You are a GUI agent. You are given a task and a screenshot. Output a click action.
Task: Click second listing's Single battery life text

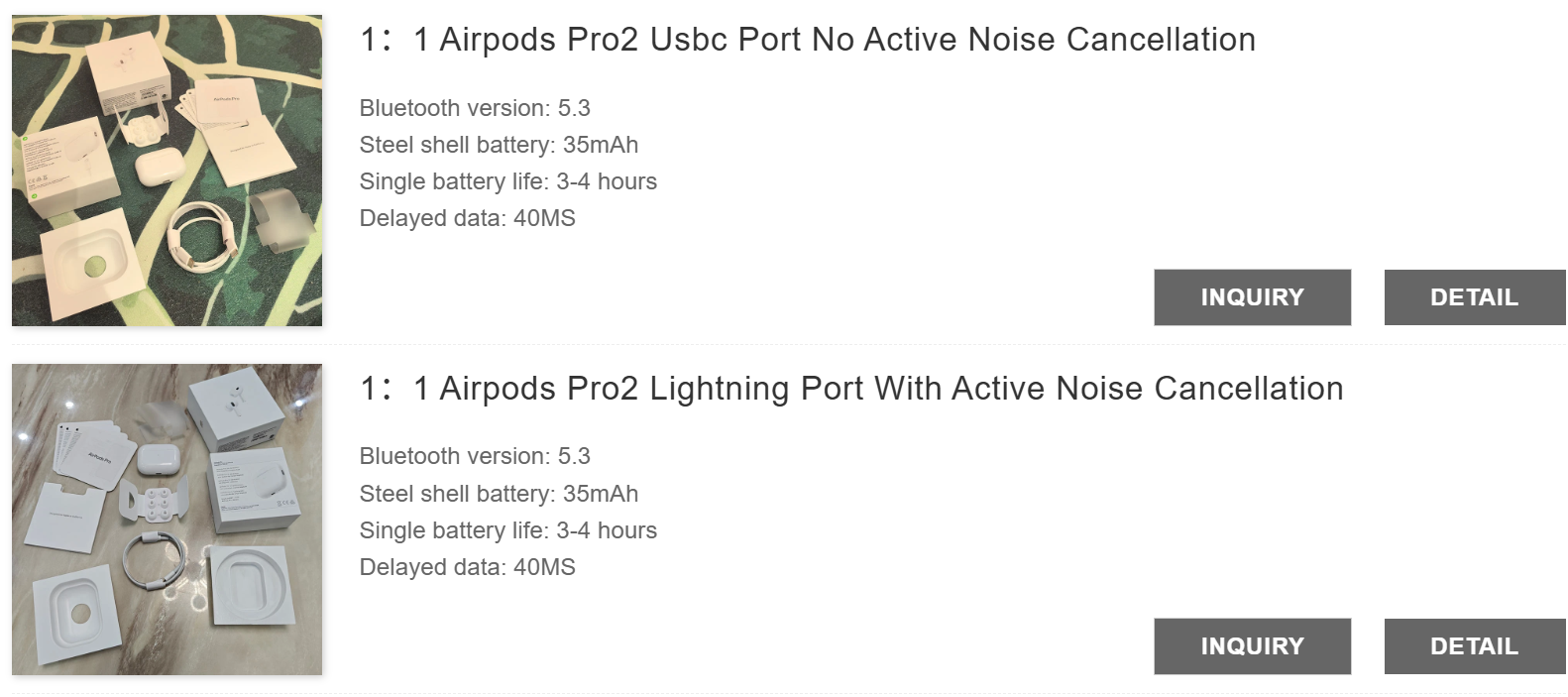[508, 530]
